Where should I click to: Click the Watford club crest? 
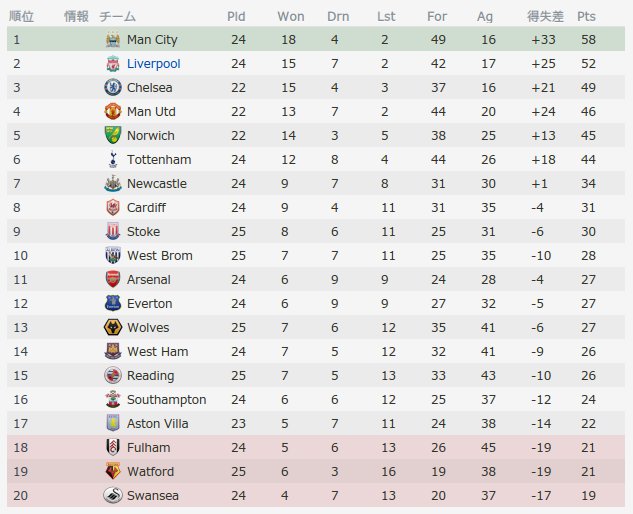coord(113,471)
